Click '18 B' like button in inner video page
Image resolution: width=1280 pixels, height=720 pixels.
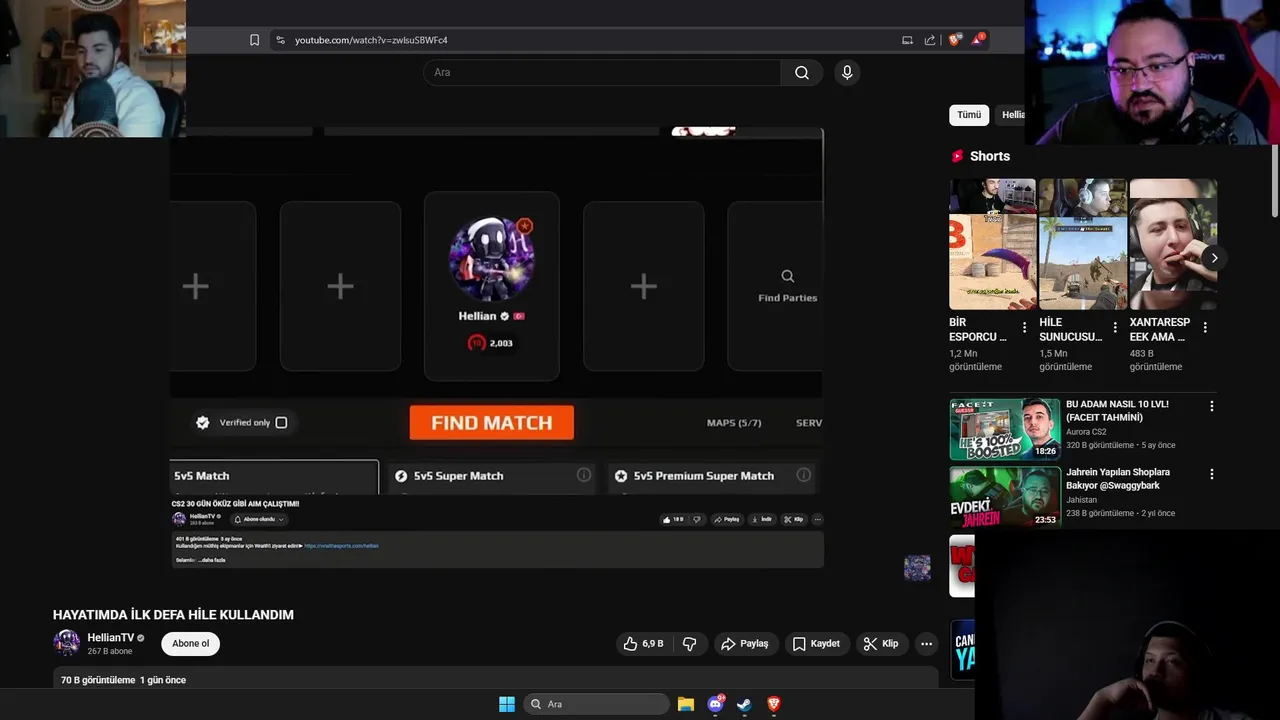click(x=673, y=520)
